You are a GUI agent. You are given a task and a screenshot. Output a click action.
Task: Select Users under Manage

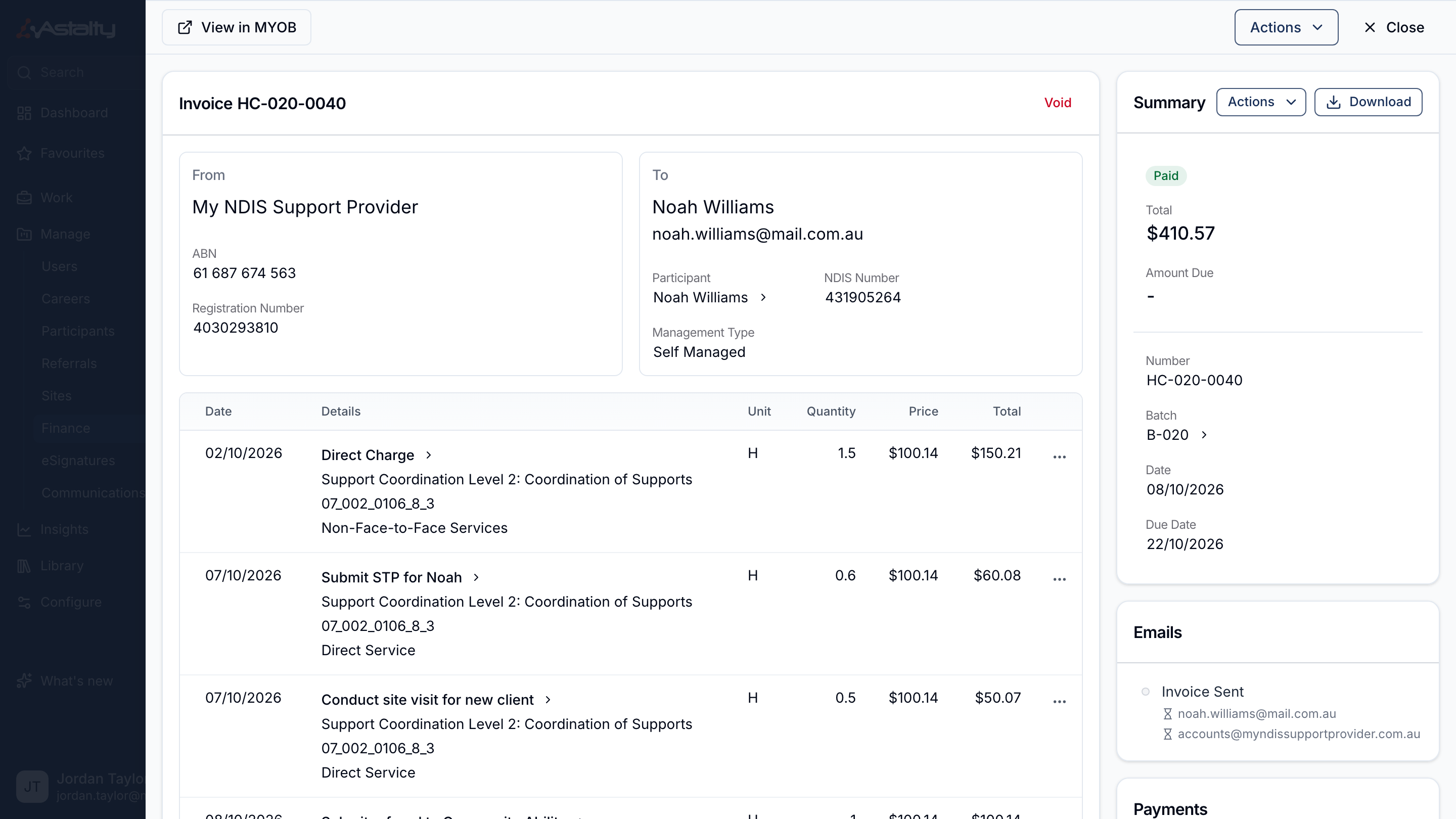point(59,266)
